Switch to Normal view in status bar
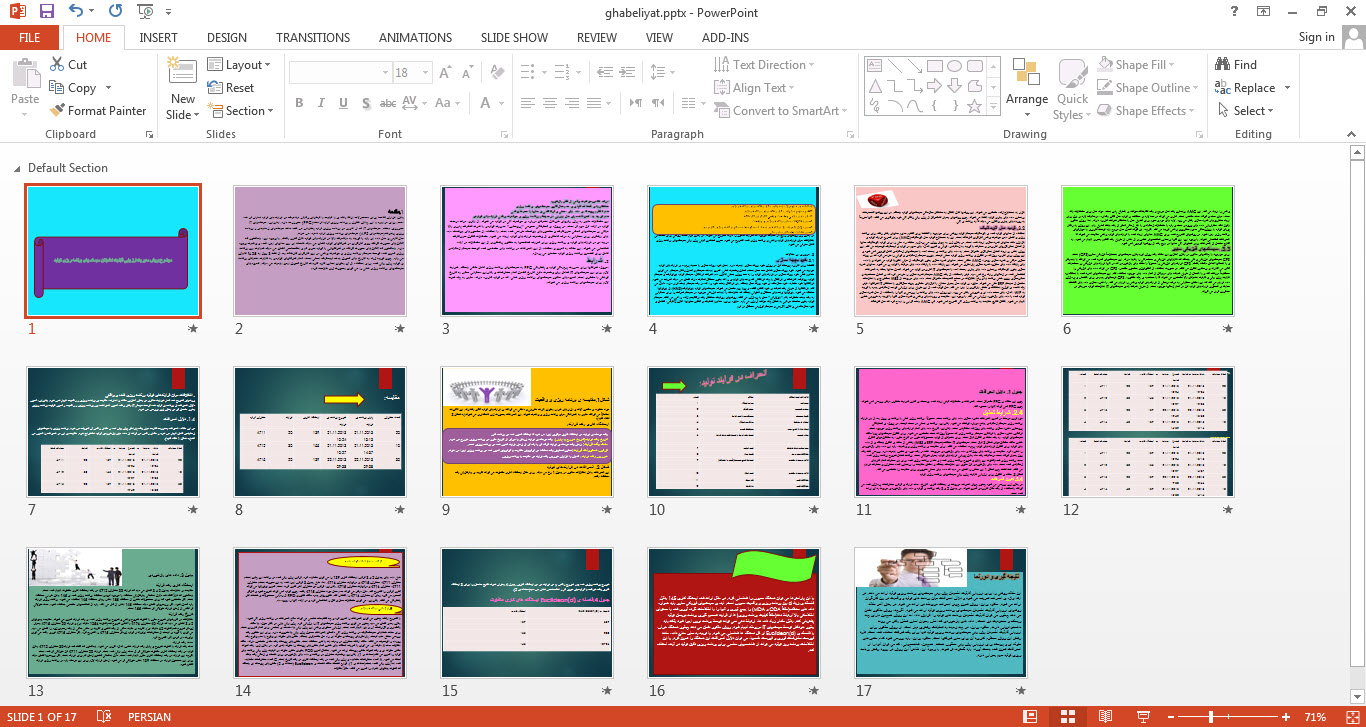Screen dimensions: 1366x727 pyautogui.click(x=1030, y=717)
